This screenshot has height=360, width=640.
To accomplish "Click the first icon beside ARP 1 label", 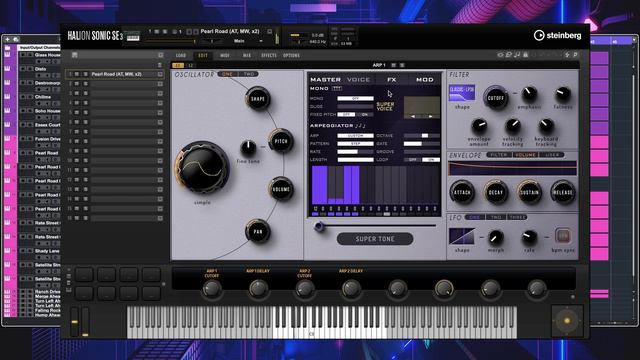I will tap(393, 65).
